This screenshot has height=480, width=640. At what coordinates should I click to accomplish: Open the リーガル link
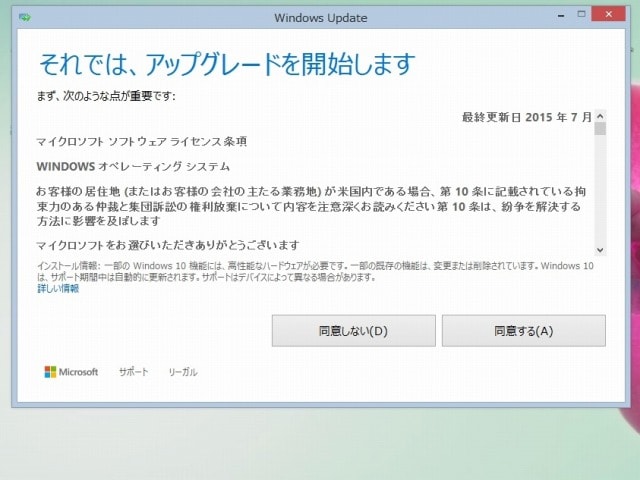(182, 372)
